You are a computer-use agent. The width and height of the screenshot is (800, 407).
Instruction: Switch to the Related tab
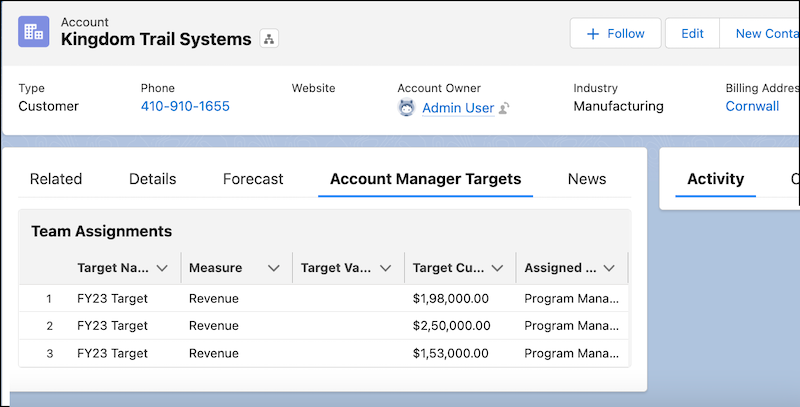(x=56, y=179)
